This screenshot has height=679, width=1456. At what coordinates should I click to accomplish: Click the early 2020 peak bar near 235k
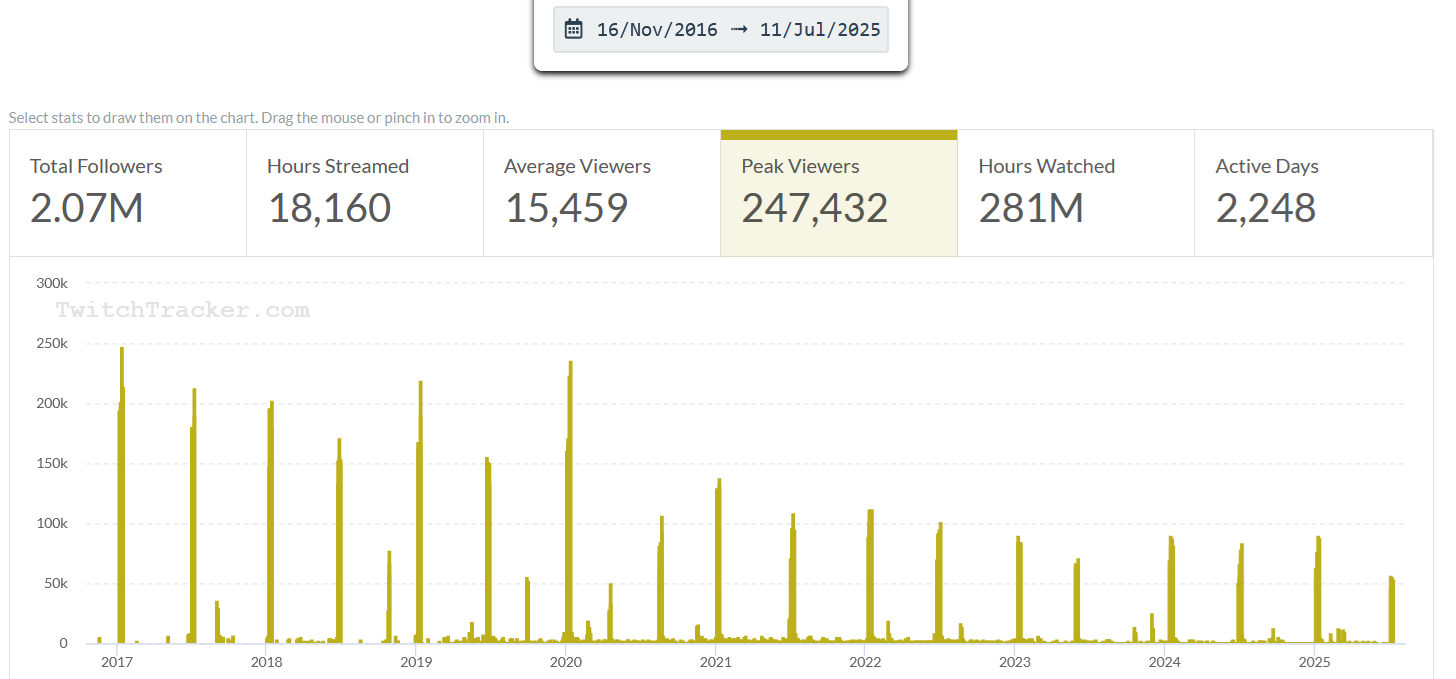pyautogui.click(x=570, y=502)
